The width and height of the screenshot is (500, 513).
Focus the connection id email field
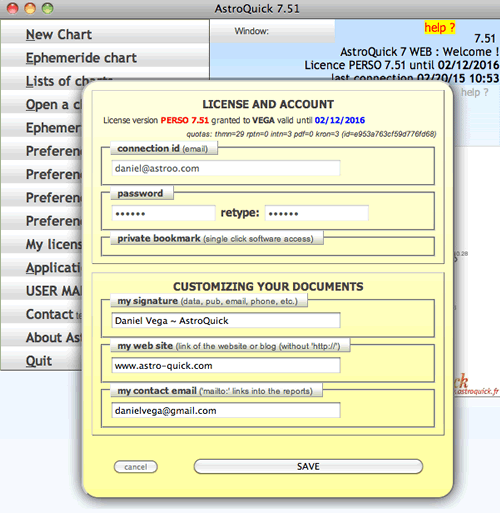226,168
